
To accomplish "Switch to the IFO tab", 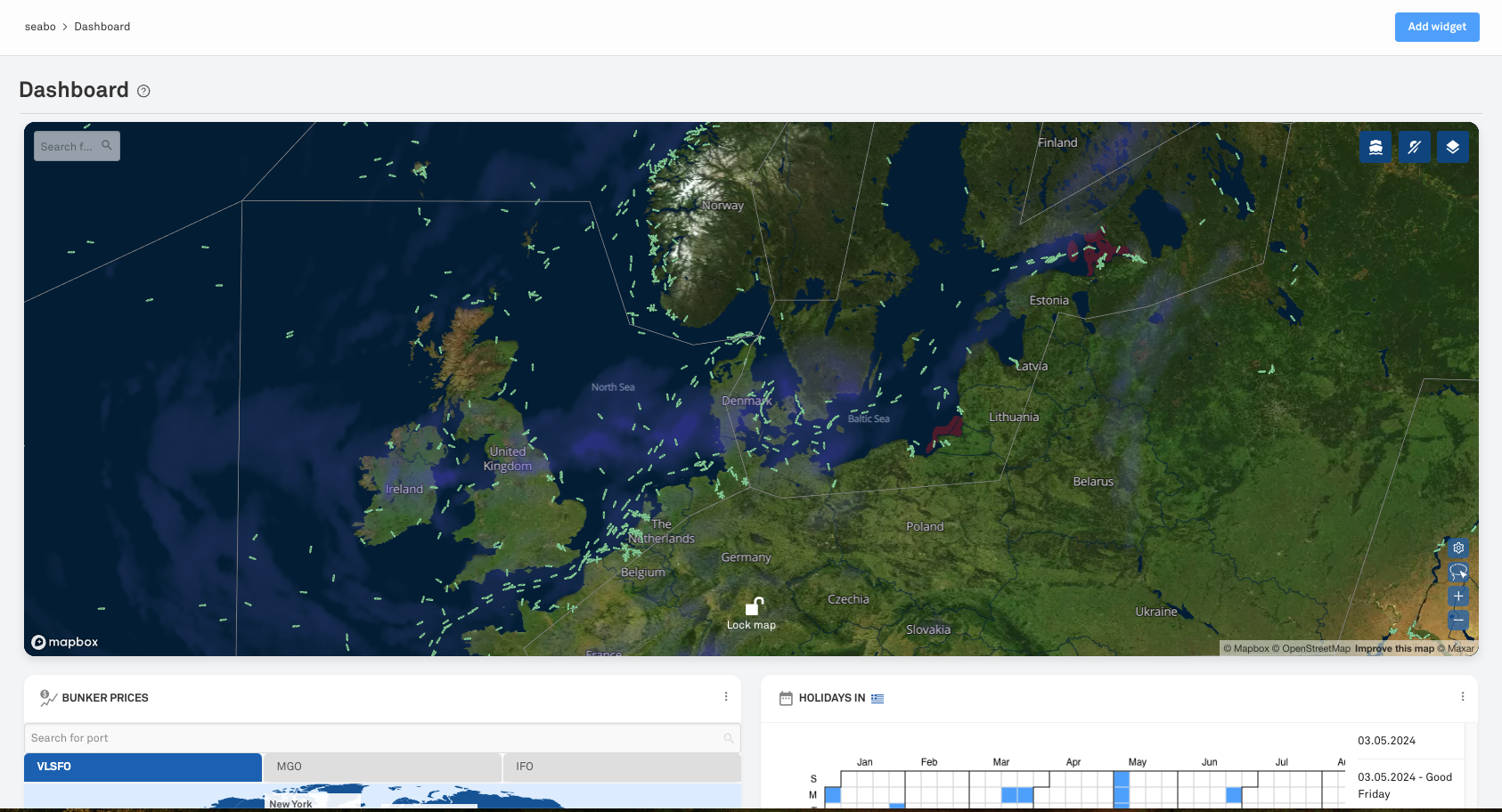I will [621, 767].
